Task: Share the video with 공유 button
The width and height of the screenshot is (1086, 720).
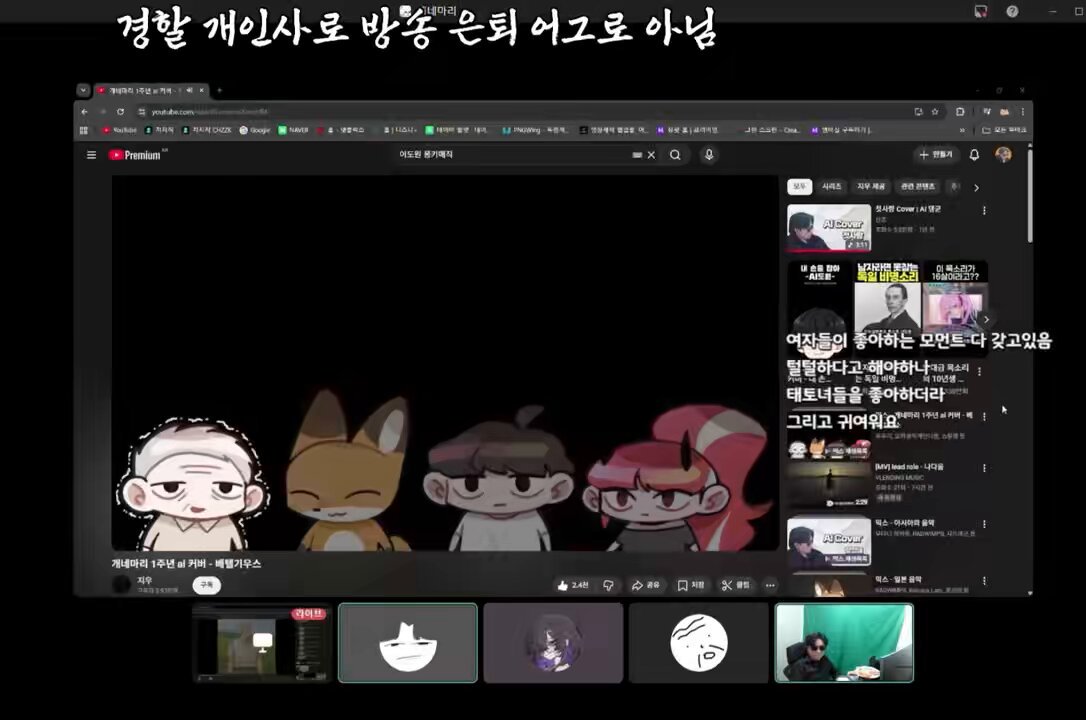Action: [646, 586]
